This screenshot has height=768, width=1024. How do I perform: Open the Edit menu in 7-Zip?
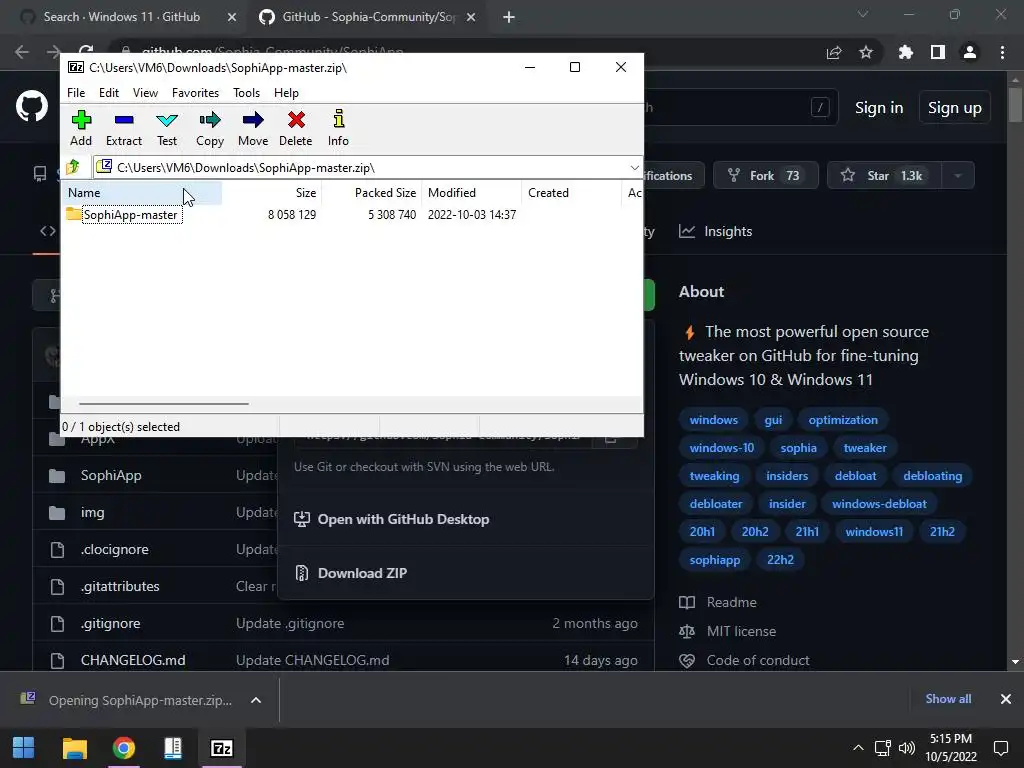[x=108, y=93]
